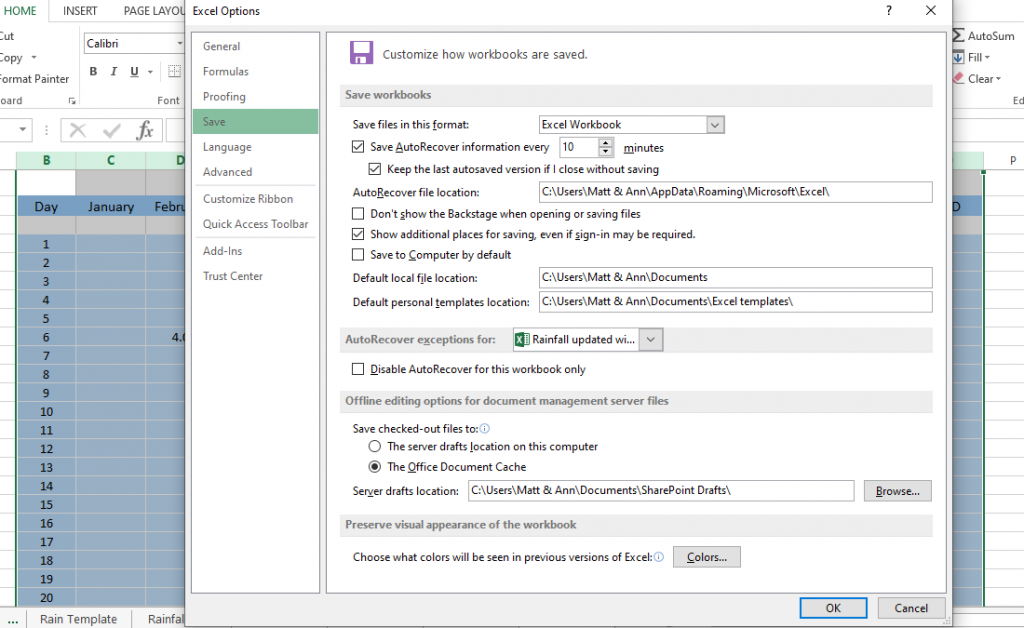Toggle Keep the last autosaved version checkbox
Viewport: 1024px width, 628px height.
tap(375, 169)
